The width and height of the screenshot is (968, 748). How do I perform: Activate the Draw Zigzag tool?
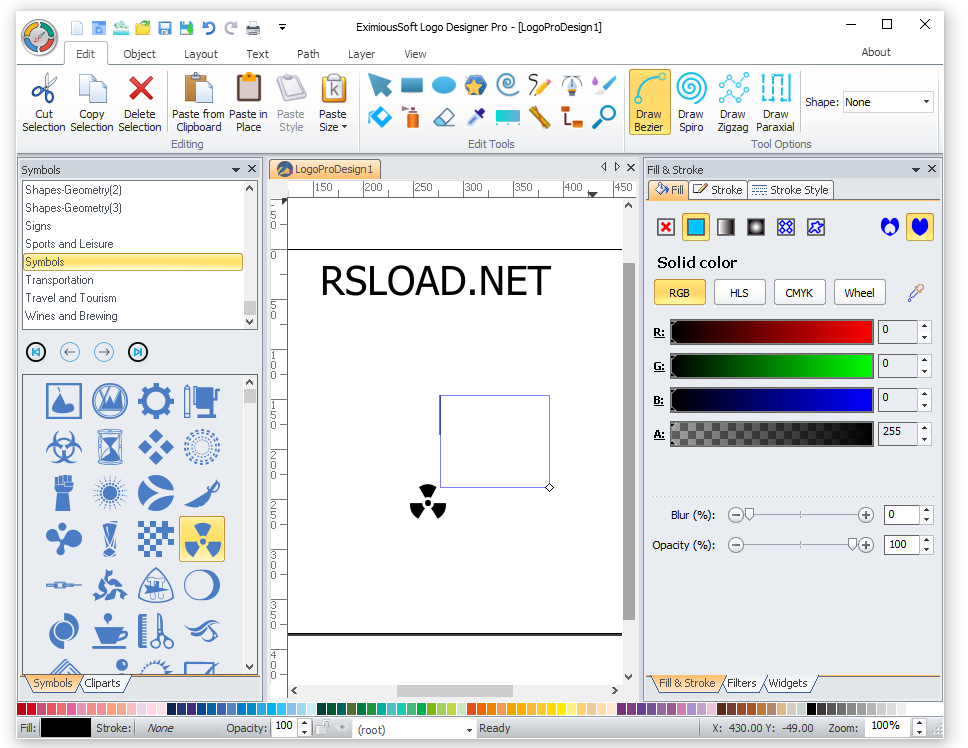(732, 101)
